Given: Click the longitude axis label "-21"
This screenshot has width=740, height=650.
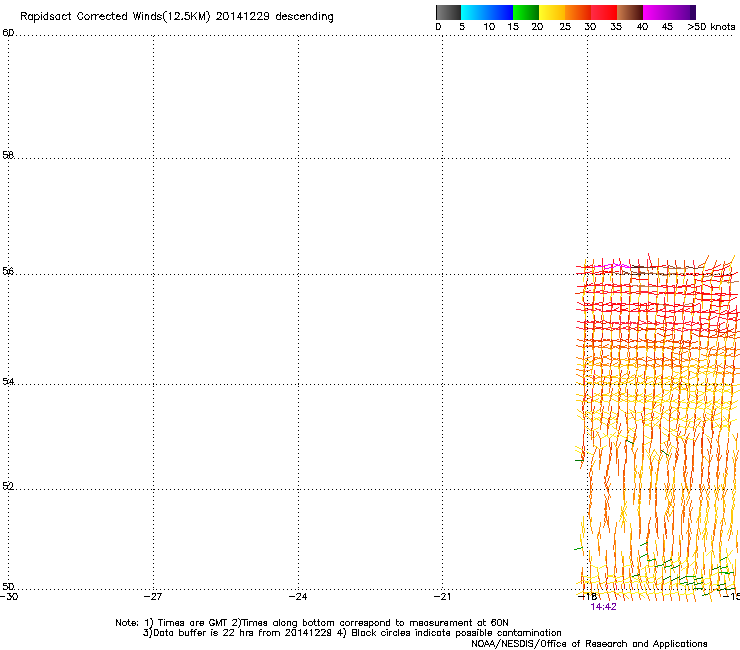Looking at the screenshot, I should click(x=443, y=597).
